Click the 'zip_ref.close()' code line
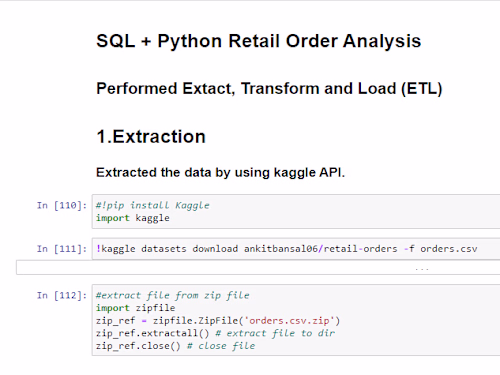Screen dimensions: 500x375 [175, 346]
